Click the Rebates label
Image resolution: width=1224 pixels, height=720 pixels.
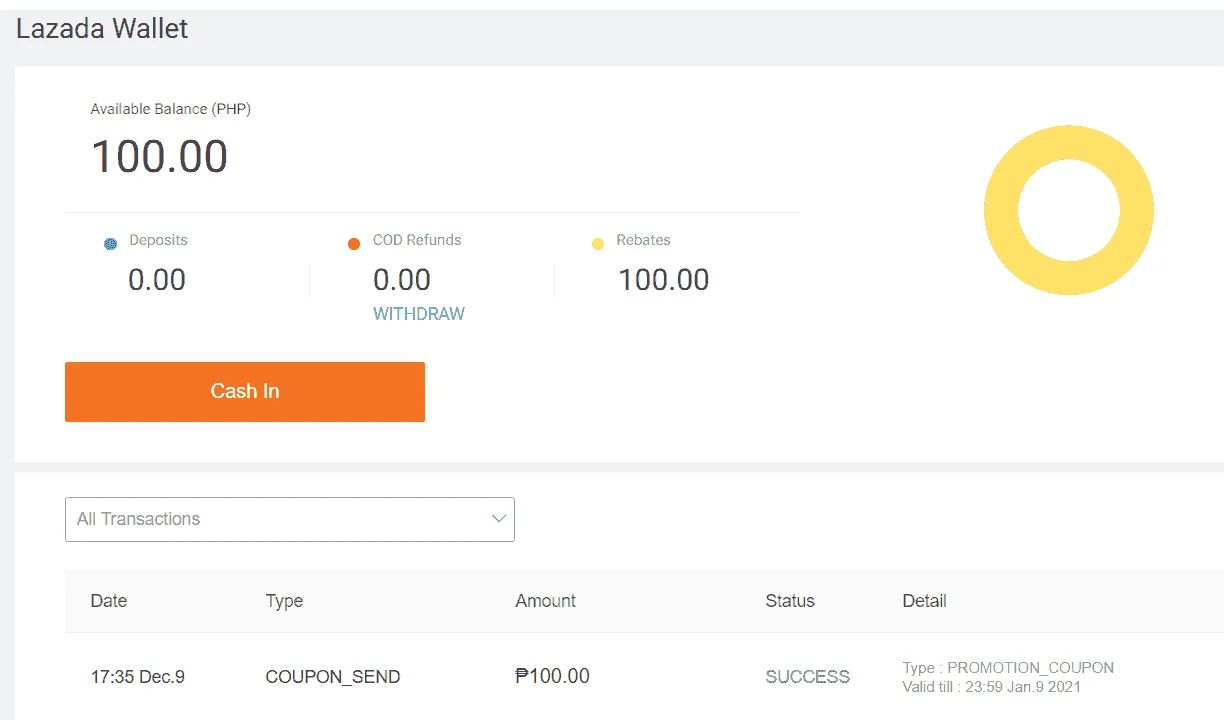click(x=643, y=240)
